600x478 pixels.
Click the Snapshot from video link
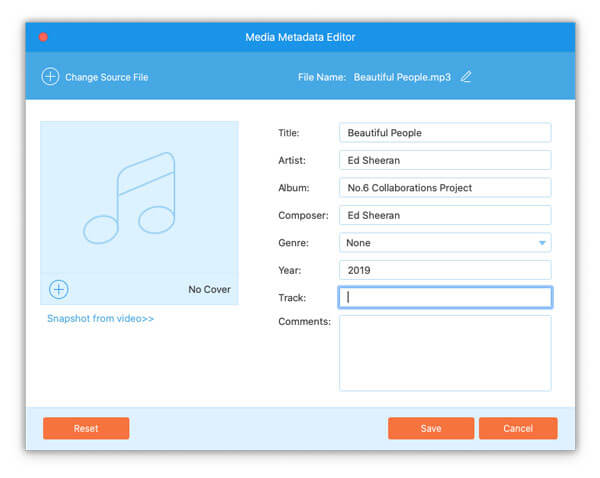pyautogui.click(x=100, y=318)
